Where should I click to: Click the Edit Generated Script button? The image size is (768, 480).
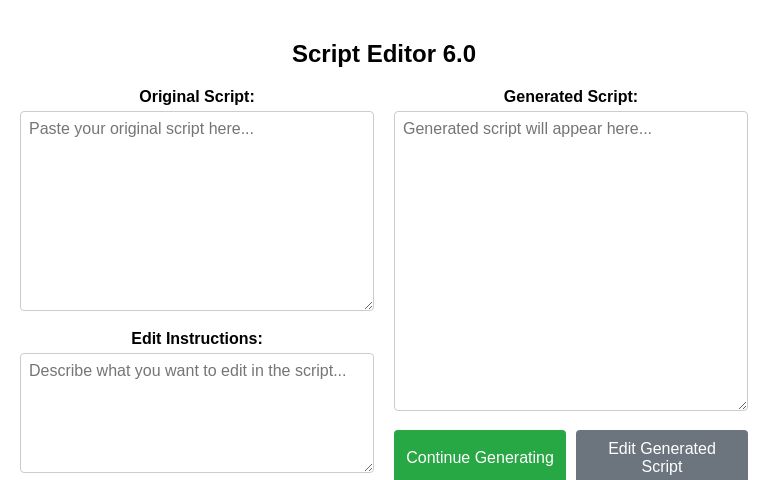click(662, 456)
